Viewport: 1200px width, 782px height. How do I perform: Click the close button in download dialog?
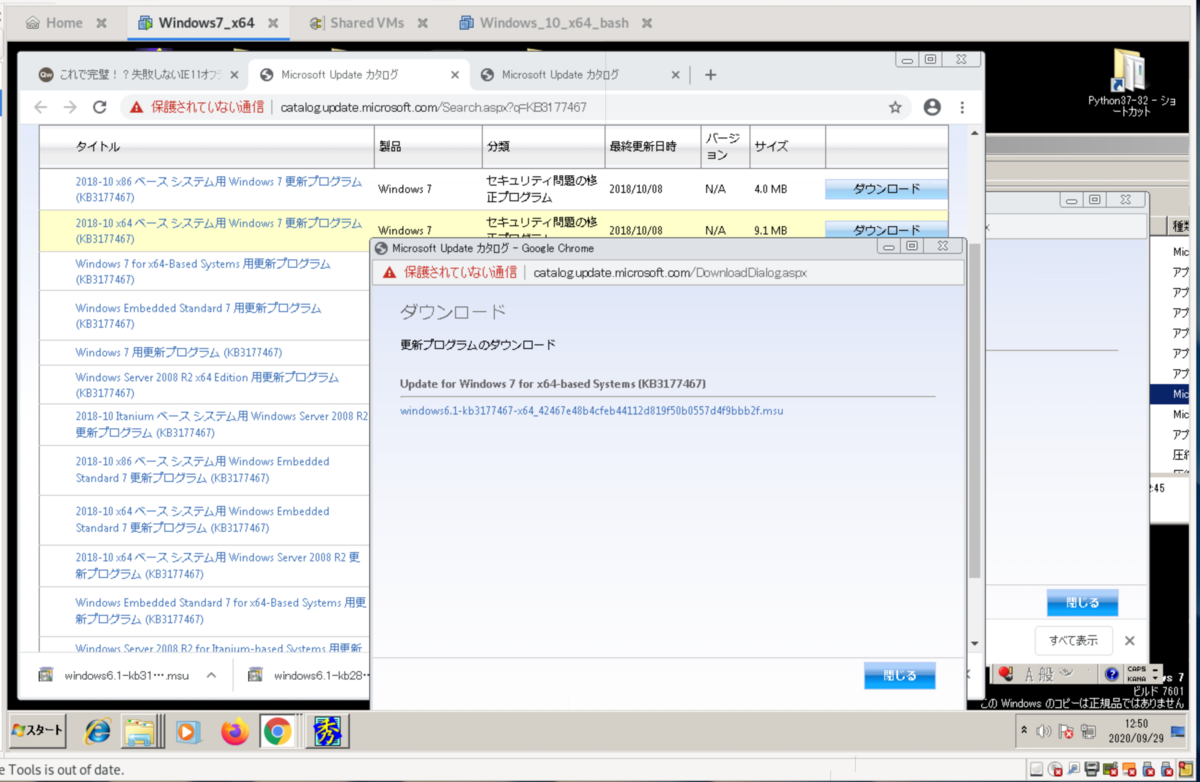click(x=899, y=675)
